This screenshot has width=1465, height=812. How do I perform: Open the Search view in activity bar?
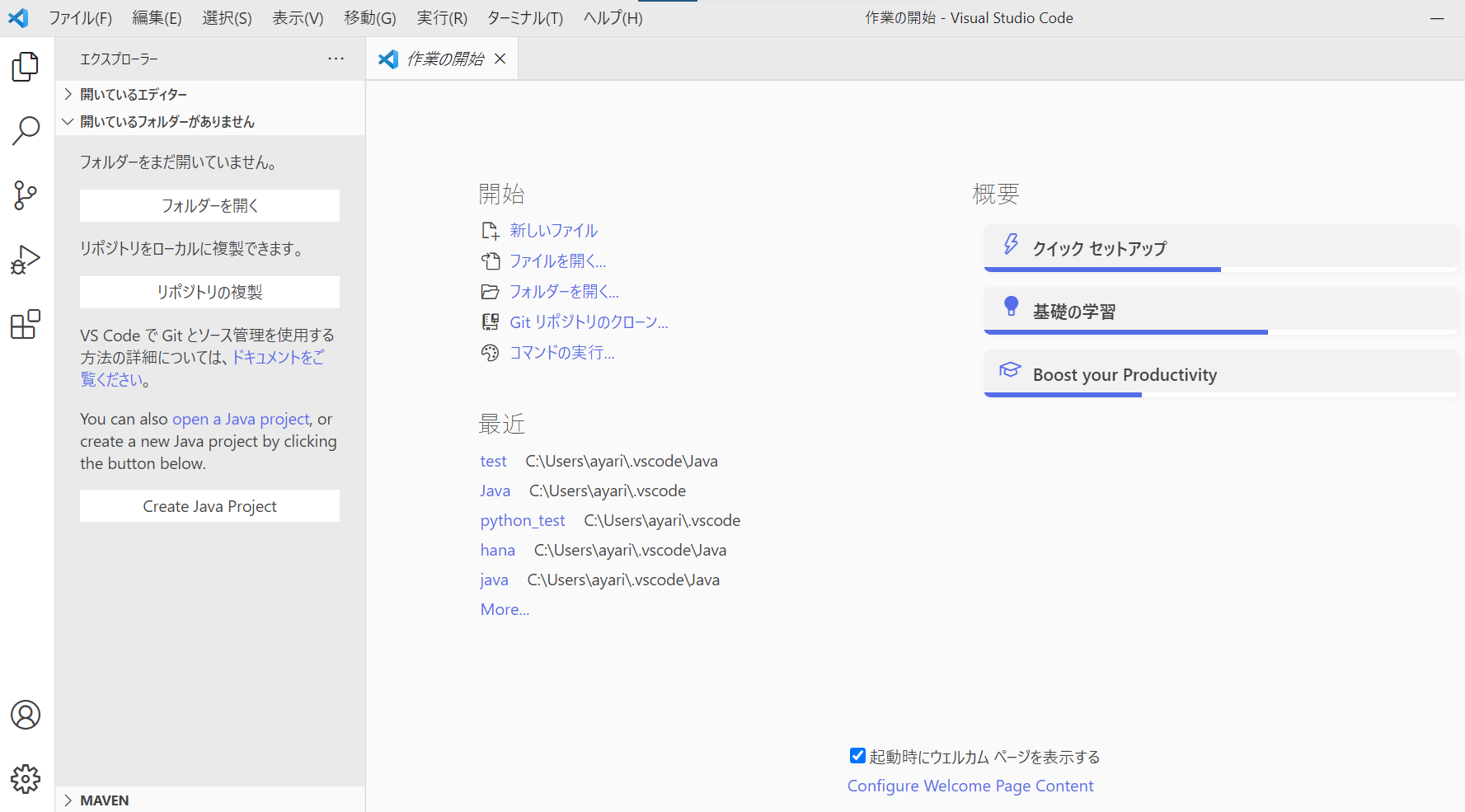pyautogui.click(x=26, y=130)
